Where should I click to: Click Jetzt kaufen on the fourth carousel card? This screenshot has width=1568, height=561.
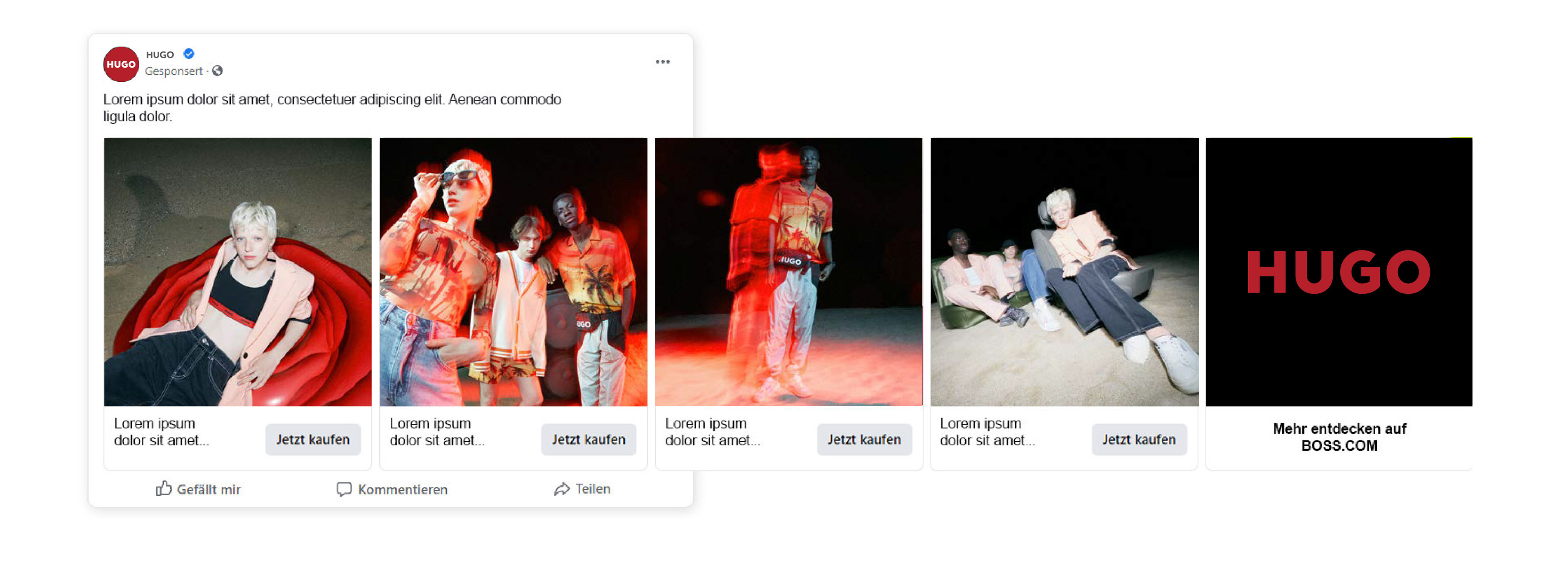pos(1139,439)
